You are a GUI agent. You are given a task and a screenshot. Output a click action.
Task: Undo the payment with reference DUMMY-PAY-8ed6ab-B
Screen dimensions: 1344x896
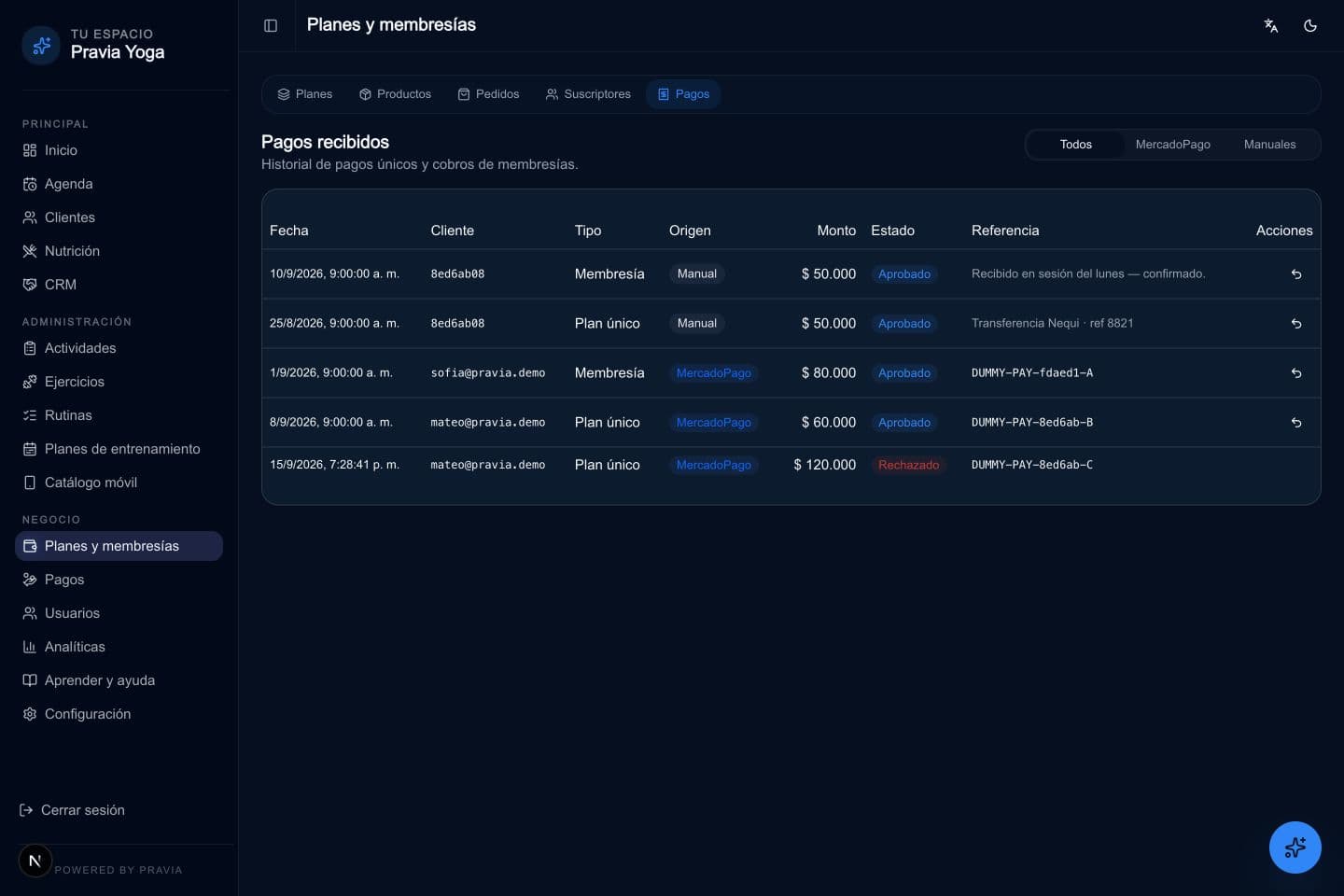1296,423
